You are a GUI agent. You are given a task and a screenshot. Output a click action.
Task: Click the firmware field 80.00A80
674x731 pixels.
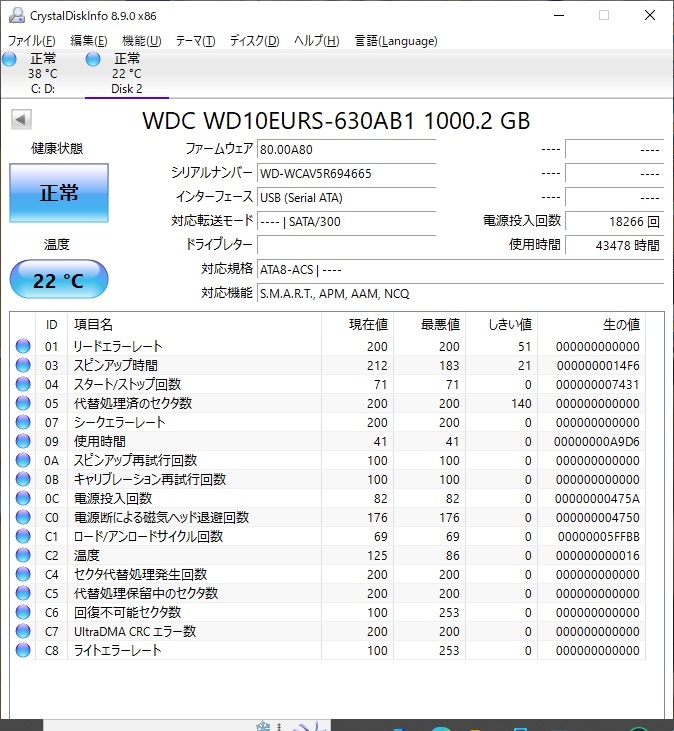346,149
